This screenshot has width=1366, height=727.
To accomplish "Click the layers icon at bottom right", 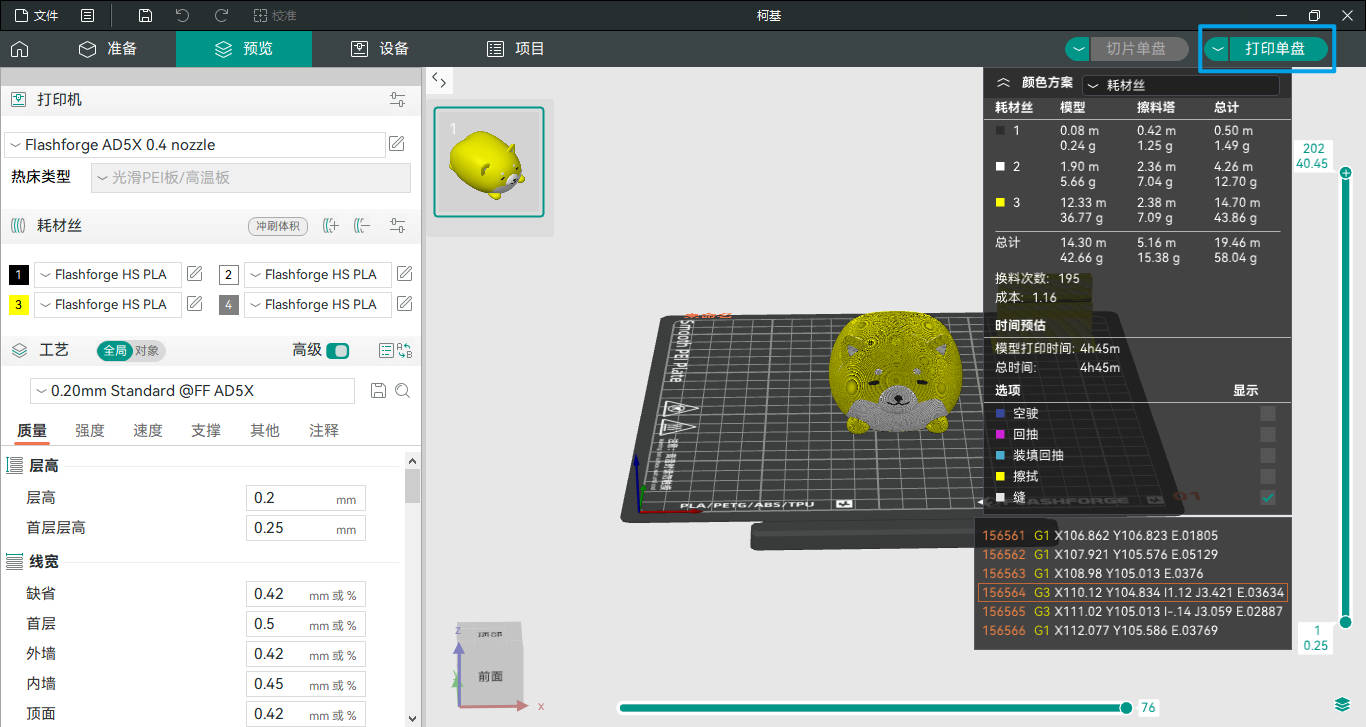I will click(1342, 705).
